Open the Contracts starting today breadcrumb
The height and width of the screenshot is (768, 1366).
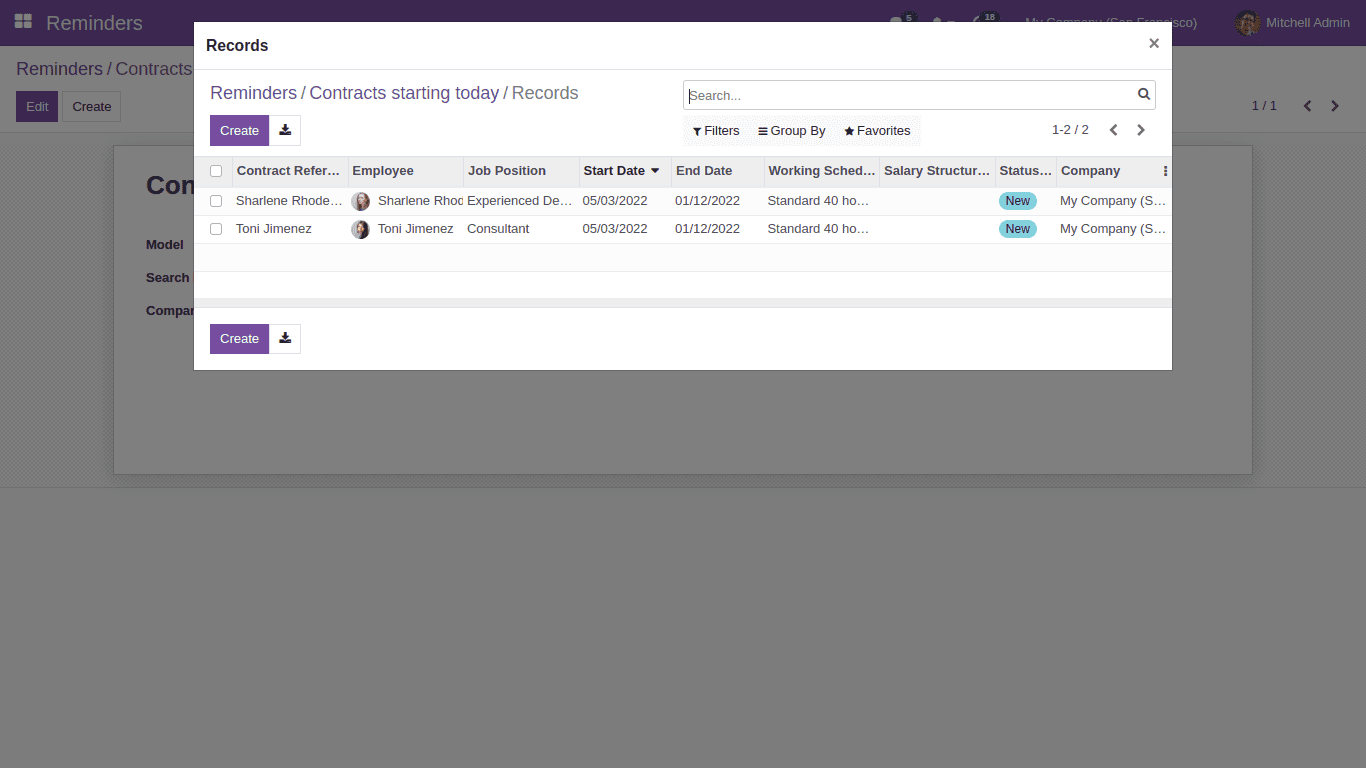404,92
